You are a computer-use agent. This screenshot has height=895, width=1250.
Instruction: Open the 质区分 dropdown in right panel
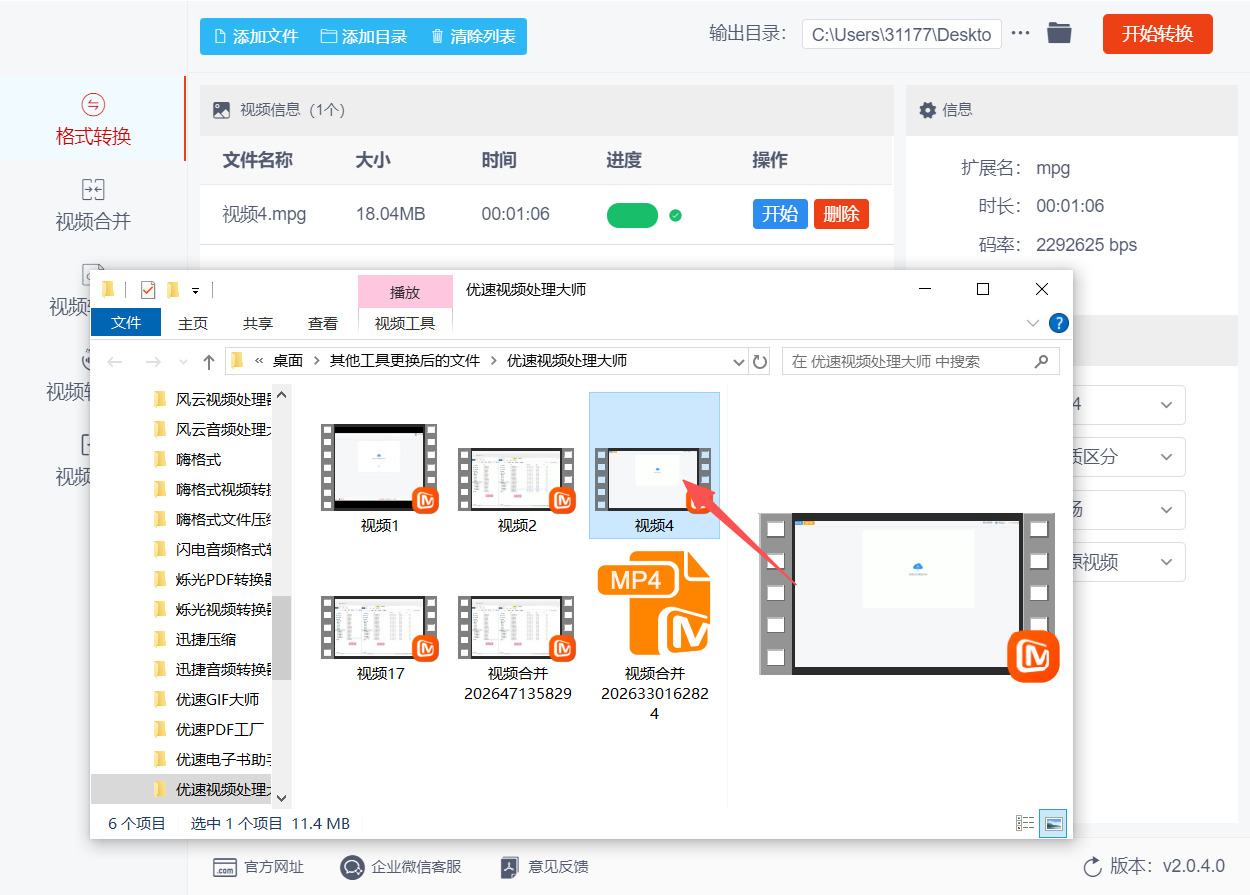(1128, 457)
